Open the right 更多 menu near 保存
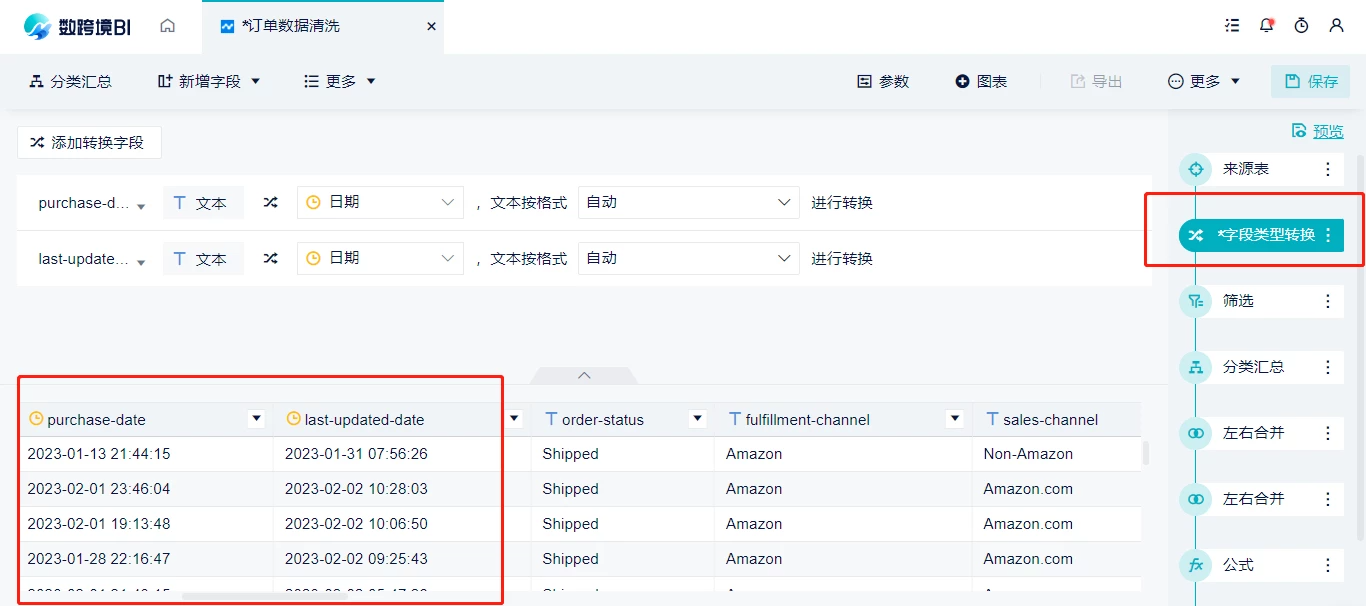The image size is (1366, 606). pyautogui.click(x=1204, y=82)
